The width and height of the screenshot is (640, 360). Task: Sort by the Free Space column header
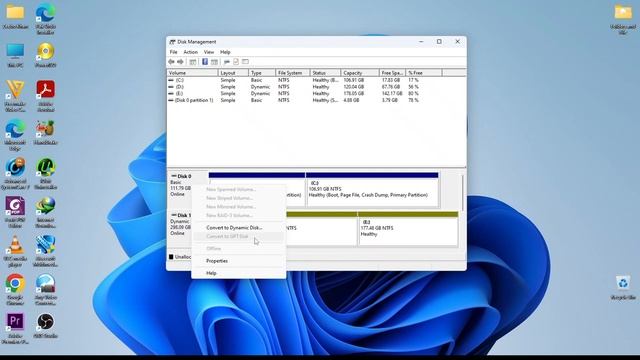392,73
